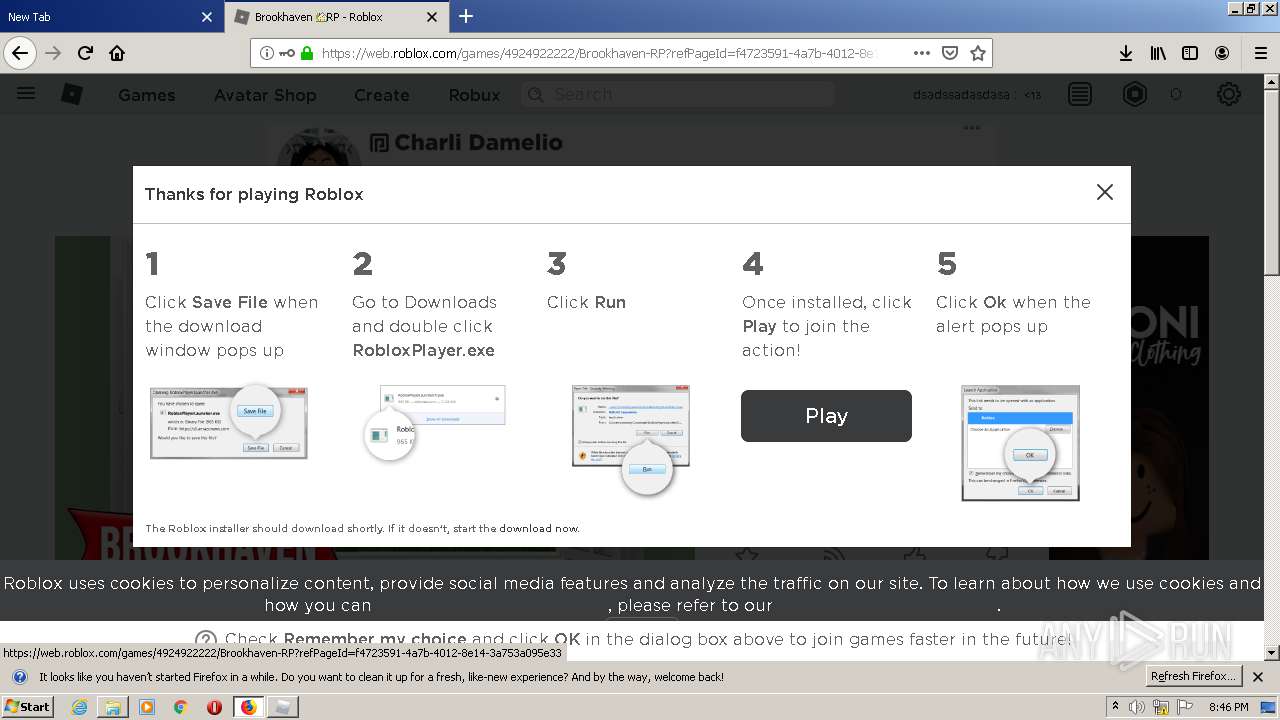The width and height of the screenshot is (1280, 720).
Task: Open Windows Explorer folder in taskbar
Action: tap(113, 707)
